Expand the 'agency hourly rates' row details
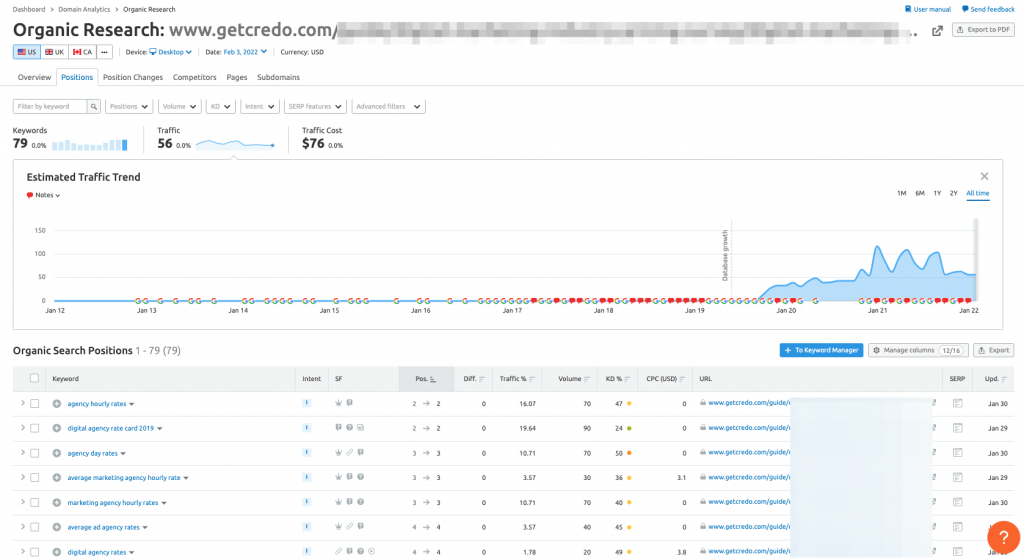Screen dimensions: 1024x560 coord(23,403)
